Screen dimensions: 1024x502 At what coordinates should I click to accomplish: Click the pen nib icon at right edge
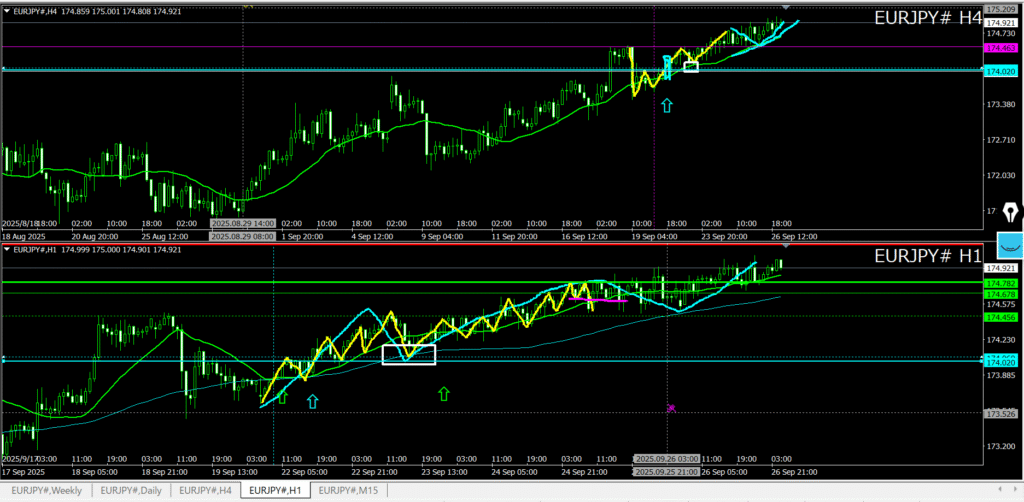point(1009,213)
